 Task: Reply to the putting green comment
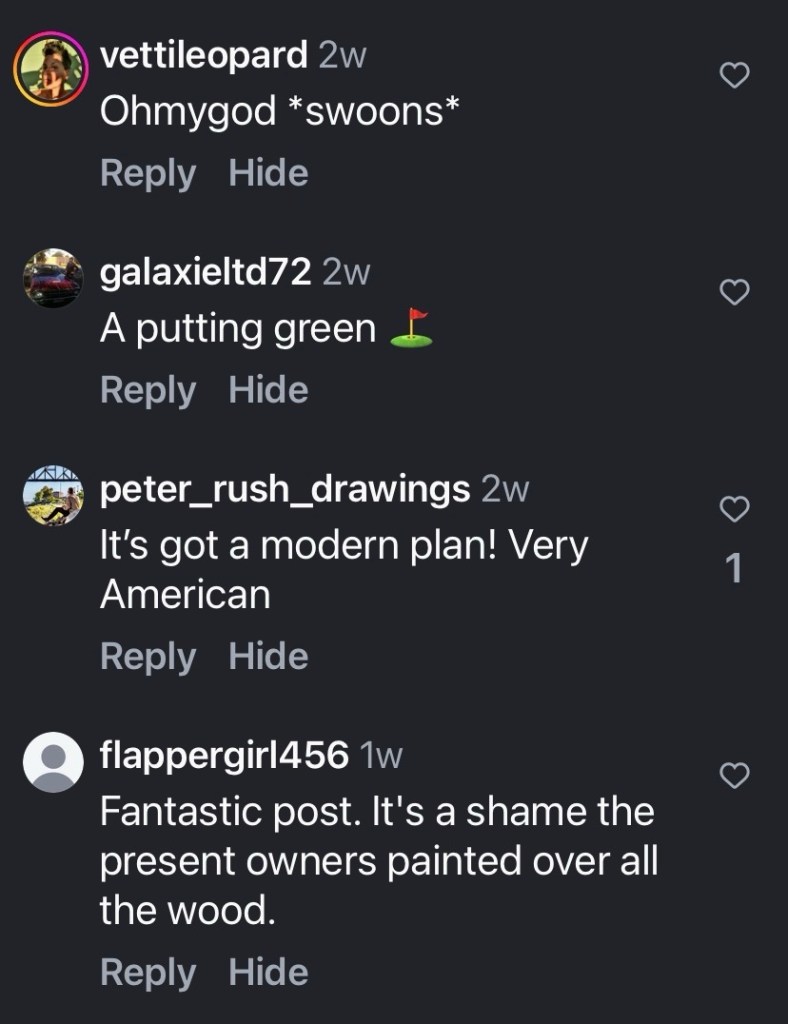[x=148, y=390]
